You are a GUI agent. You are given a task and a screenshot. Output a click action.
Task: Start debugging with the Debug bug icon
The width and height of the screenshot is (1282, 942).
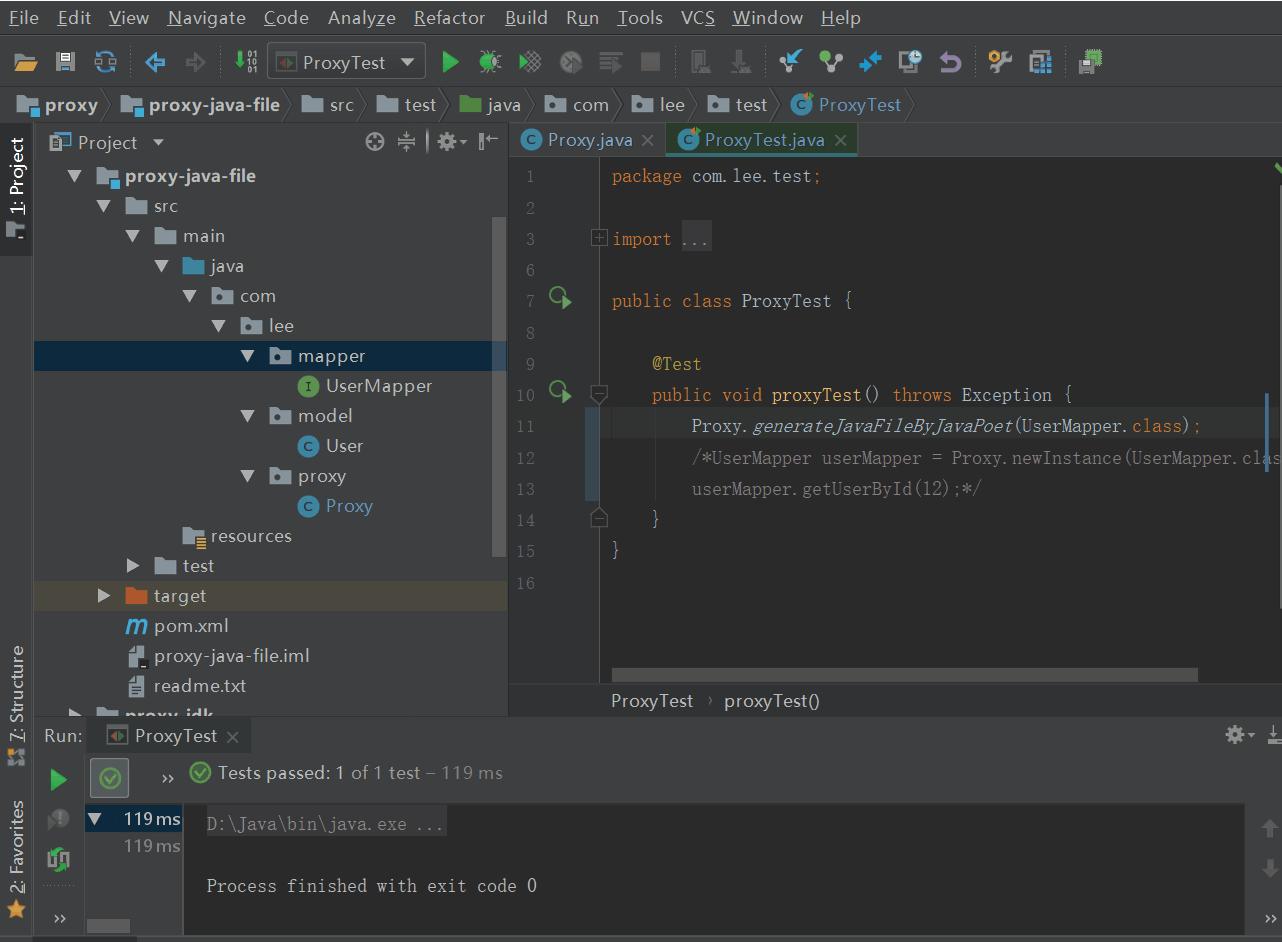pos(490,62)
